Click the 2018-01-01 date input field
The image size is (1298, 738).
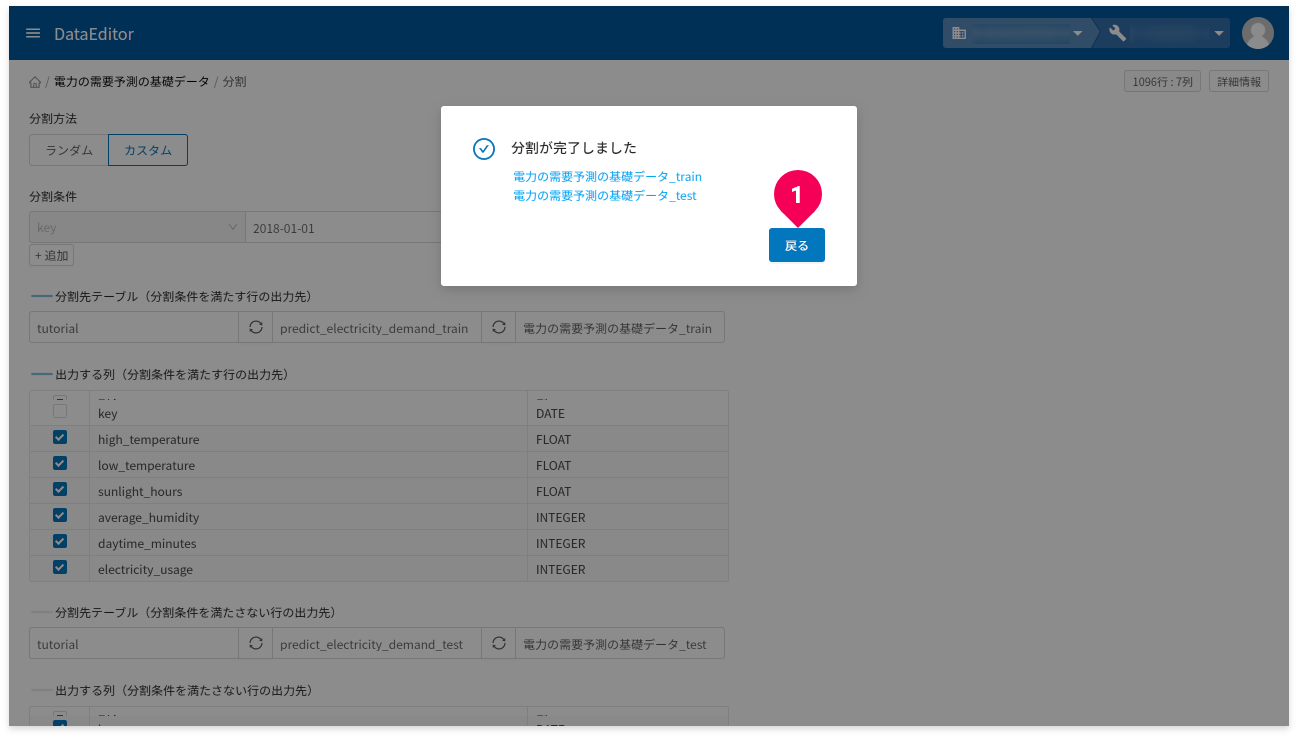click(x=343, y=227)
